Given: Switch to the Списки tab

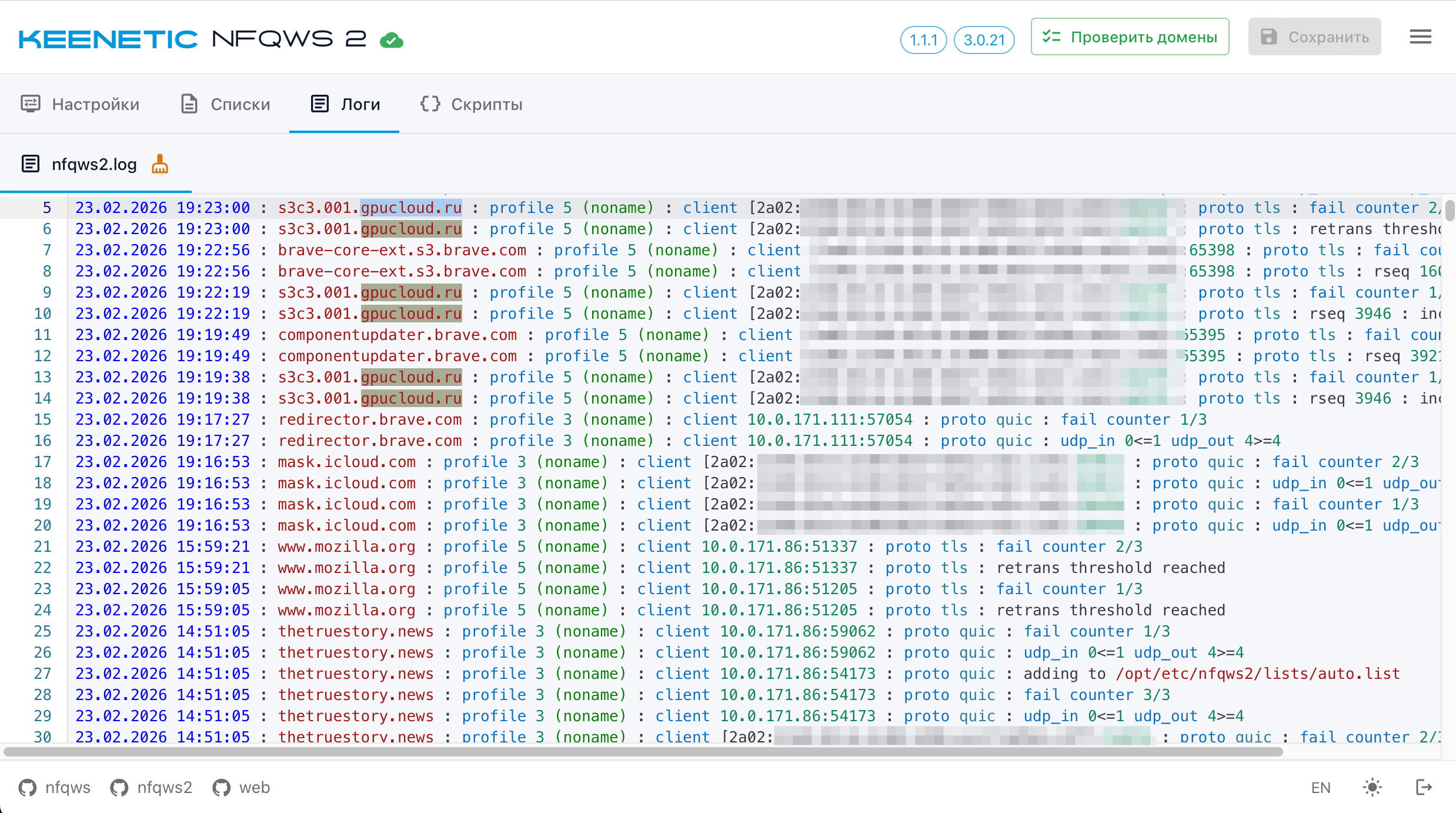Looking at the screenshot, I should 225,104.
